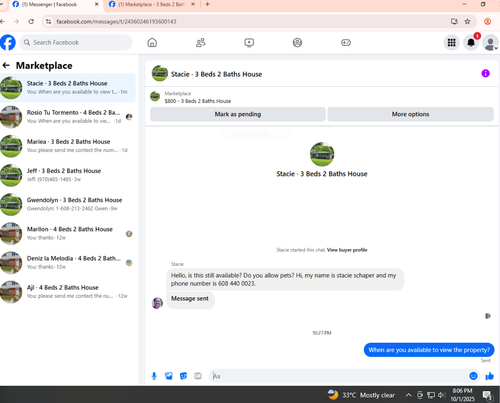500x403 pixels.
Task: Click the message 'When are you available to view the property?'
Action: pos(429,350)
